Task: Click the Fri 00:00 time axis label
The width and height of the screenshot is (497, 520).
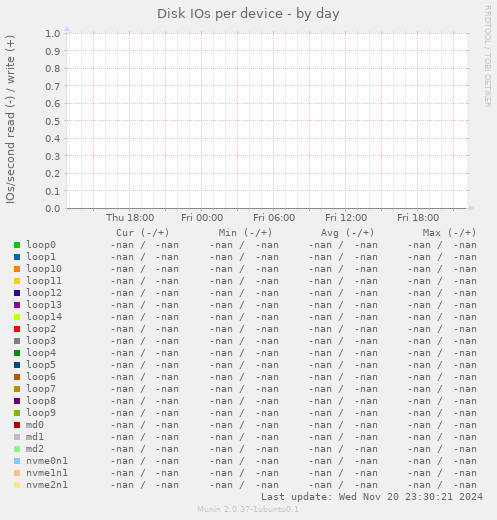Action: (x=202, y=218)
